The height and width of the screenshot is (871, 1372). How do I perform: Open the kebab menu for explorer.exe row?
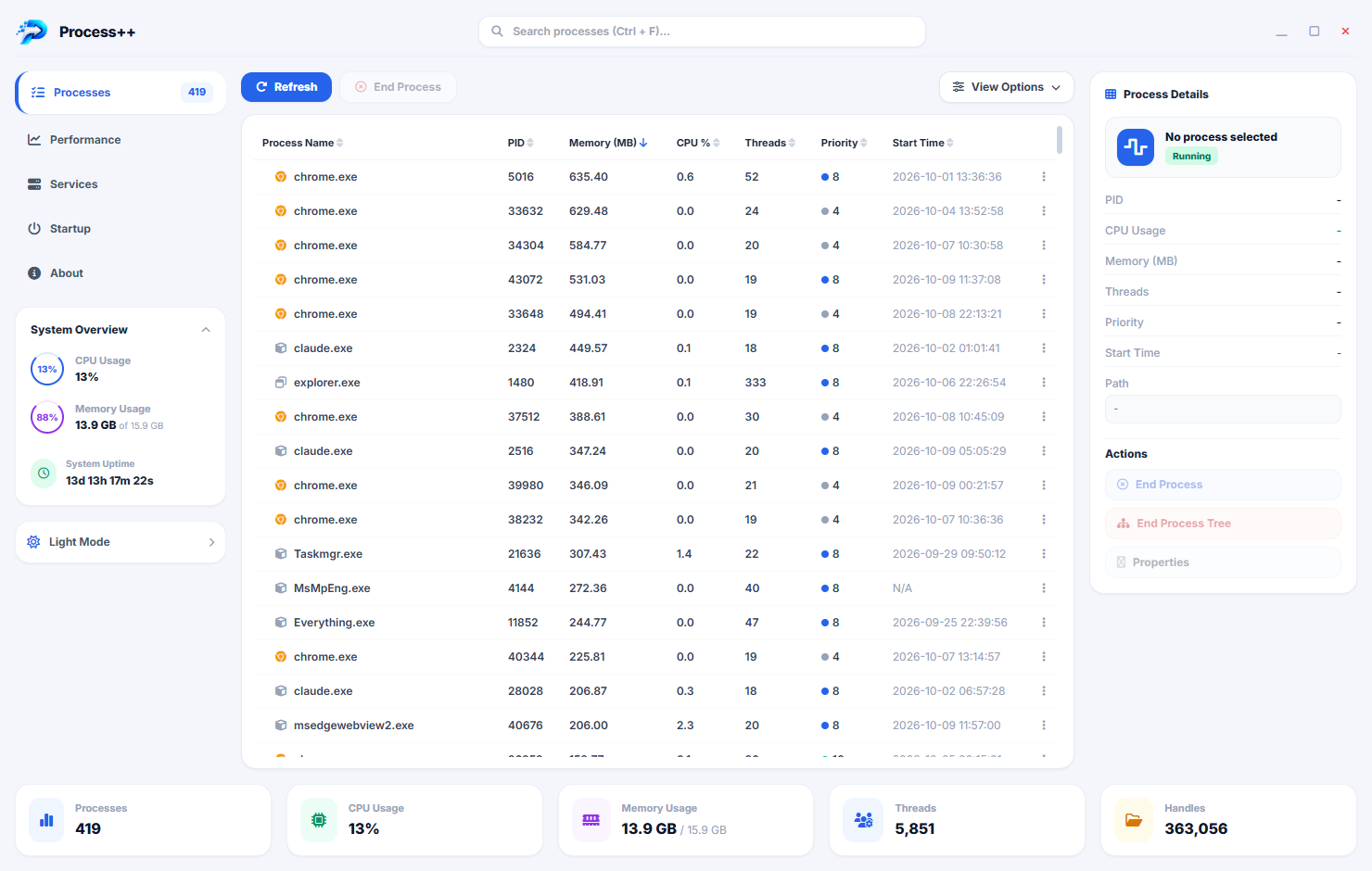click(x=1044, y=383)
